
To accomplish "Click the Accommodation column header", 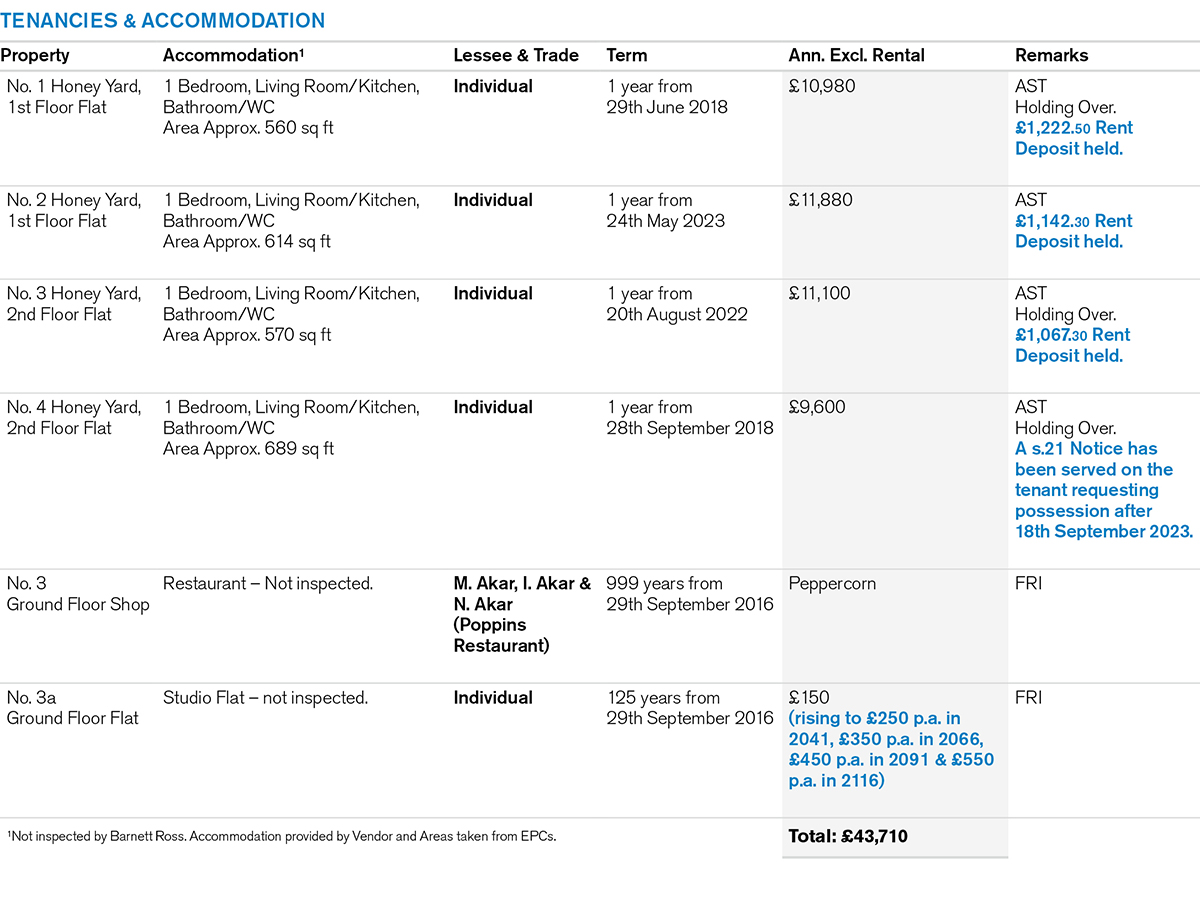I will click(x=232, y=56).
